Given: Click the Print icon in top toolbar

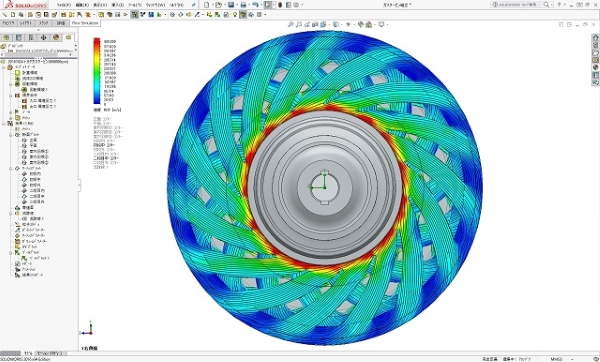Looking at the screenshot, I should pos(243,5).
